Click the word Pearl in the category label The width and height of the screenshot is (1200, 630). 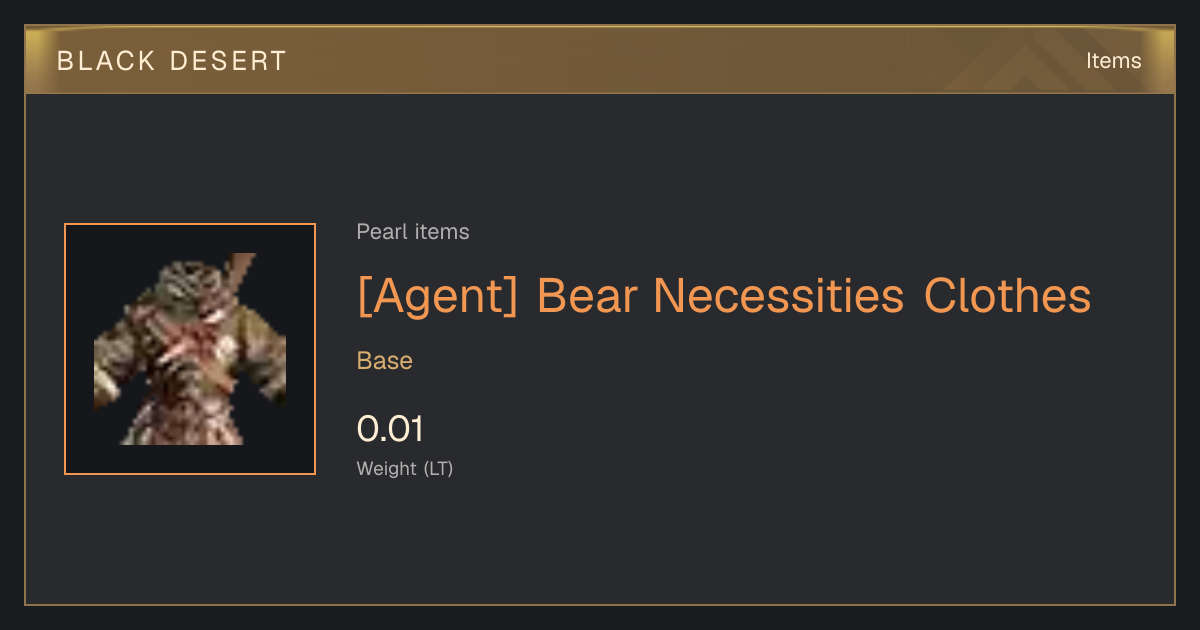pos(379,232)
